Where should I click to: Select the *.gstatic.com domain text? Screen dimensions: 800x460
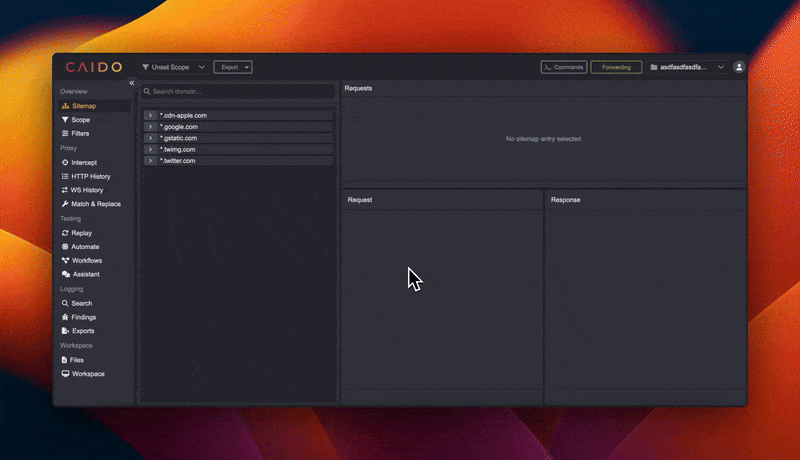coord(179,138)
